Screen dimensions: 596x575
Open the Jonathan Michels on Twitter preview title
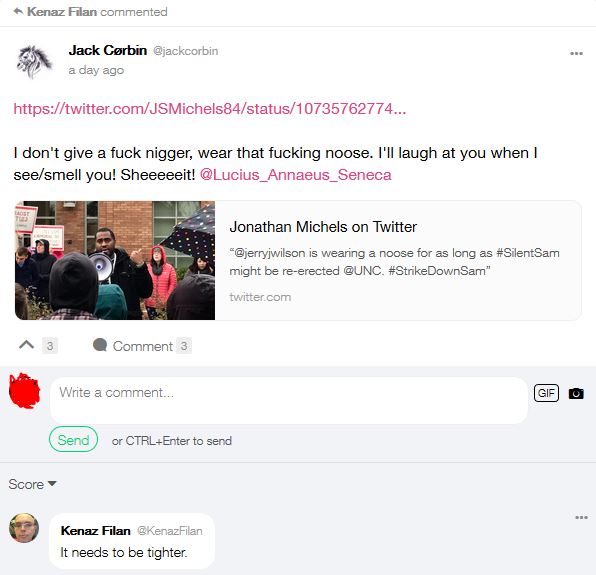323,227
